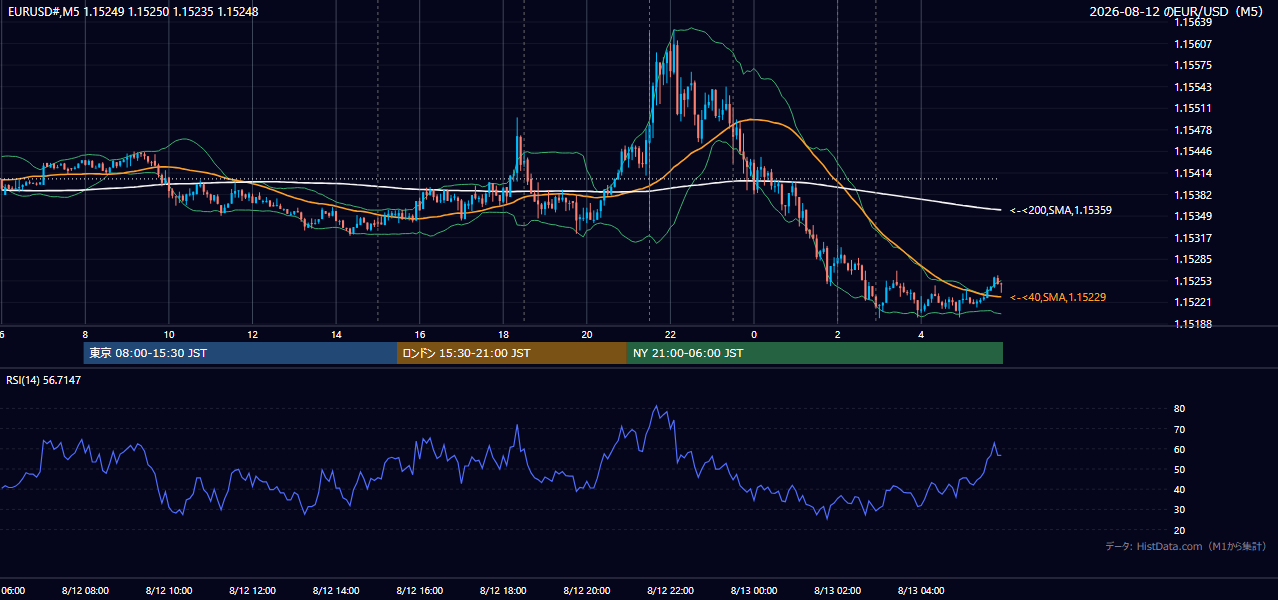Click hour label 8 under the price chart
The height and width of the screenshot is (600, 1278).
point(85,334)
